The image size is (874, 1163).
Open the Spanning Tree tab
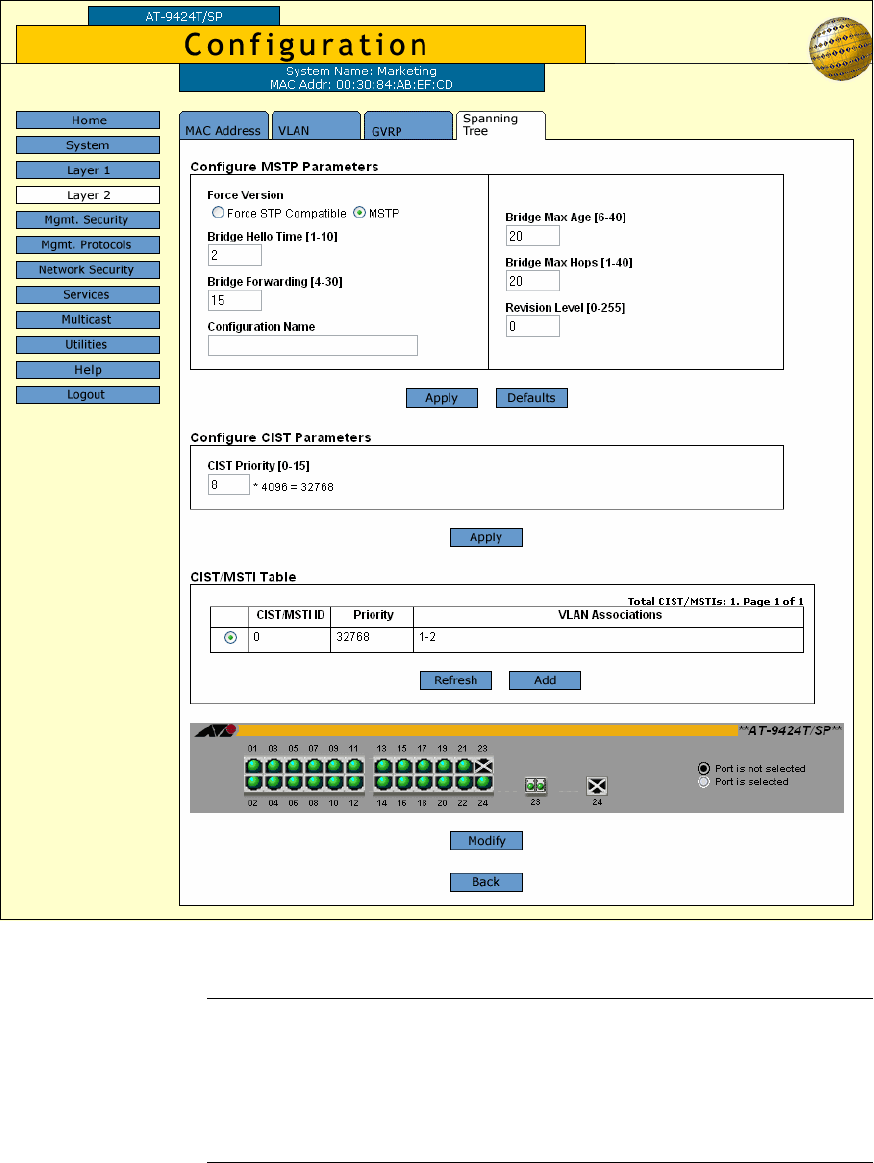501,125
